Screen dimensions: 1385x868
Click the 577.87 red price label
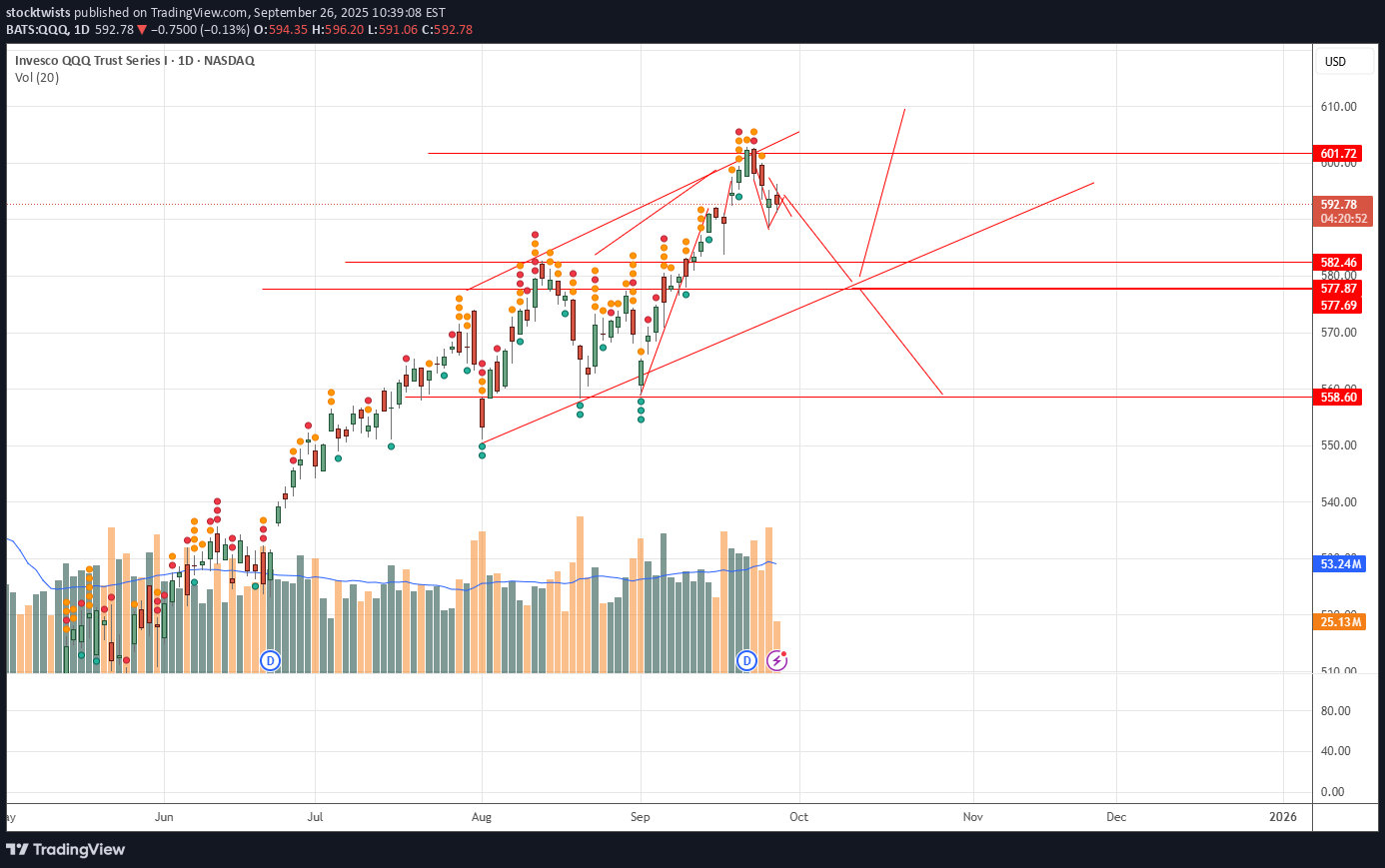click(1339, 289)
